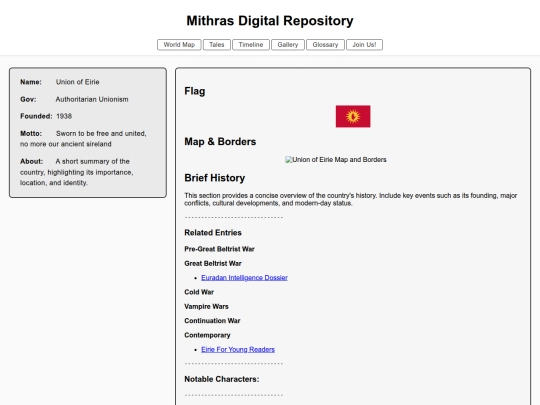Viewport: 540px width, 405px height.
Task: Click the Authoritarian Unionism government value
Action: pyautogui.click(x=92, y=100)
